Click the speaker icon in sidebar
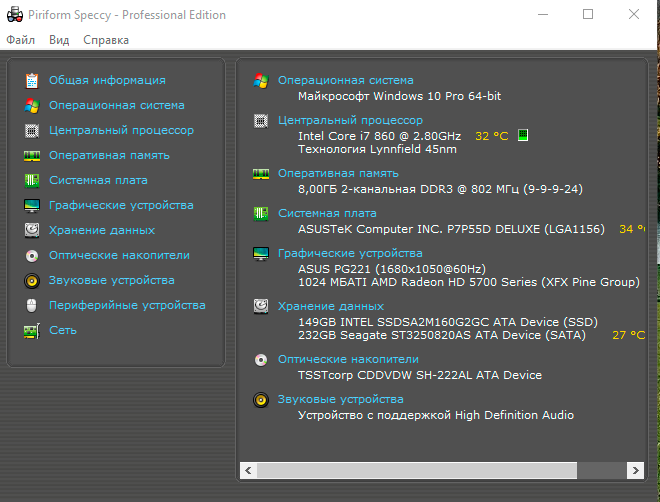The height and width of the screenshot is (502, 660). [32, 281]
